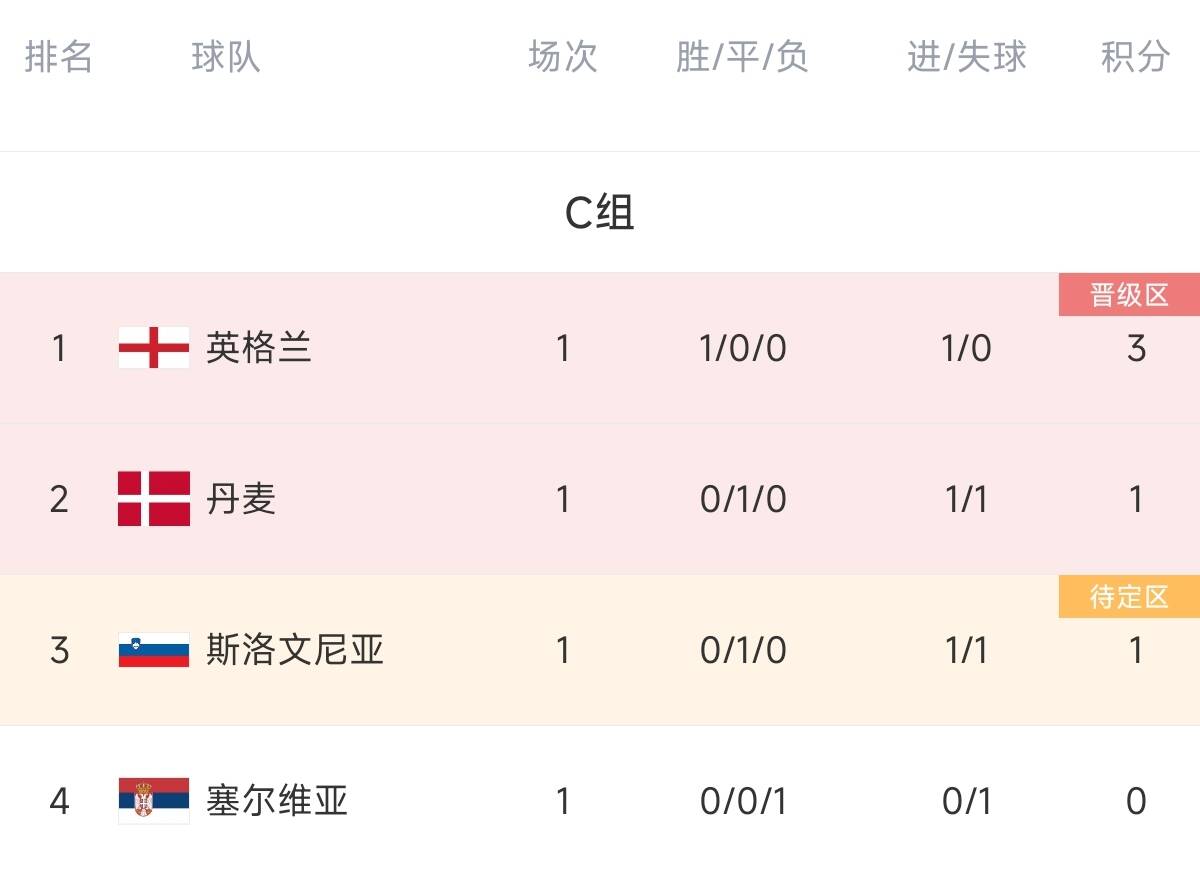Click the 球队 column header
The width and height of the screenshot is (1200, 874).
(x=226, y=57)
